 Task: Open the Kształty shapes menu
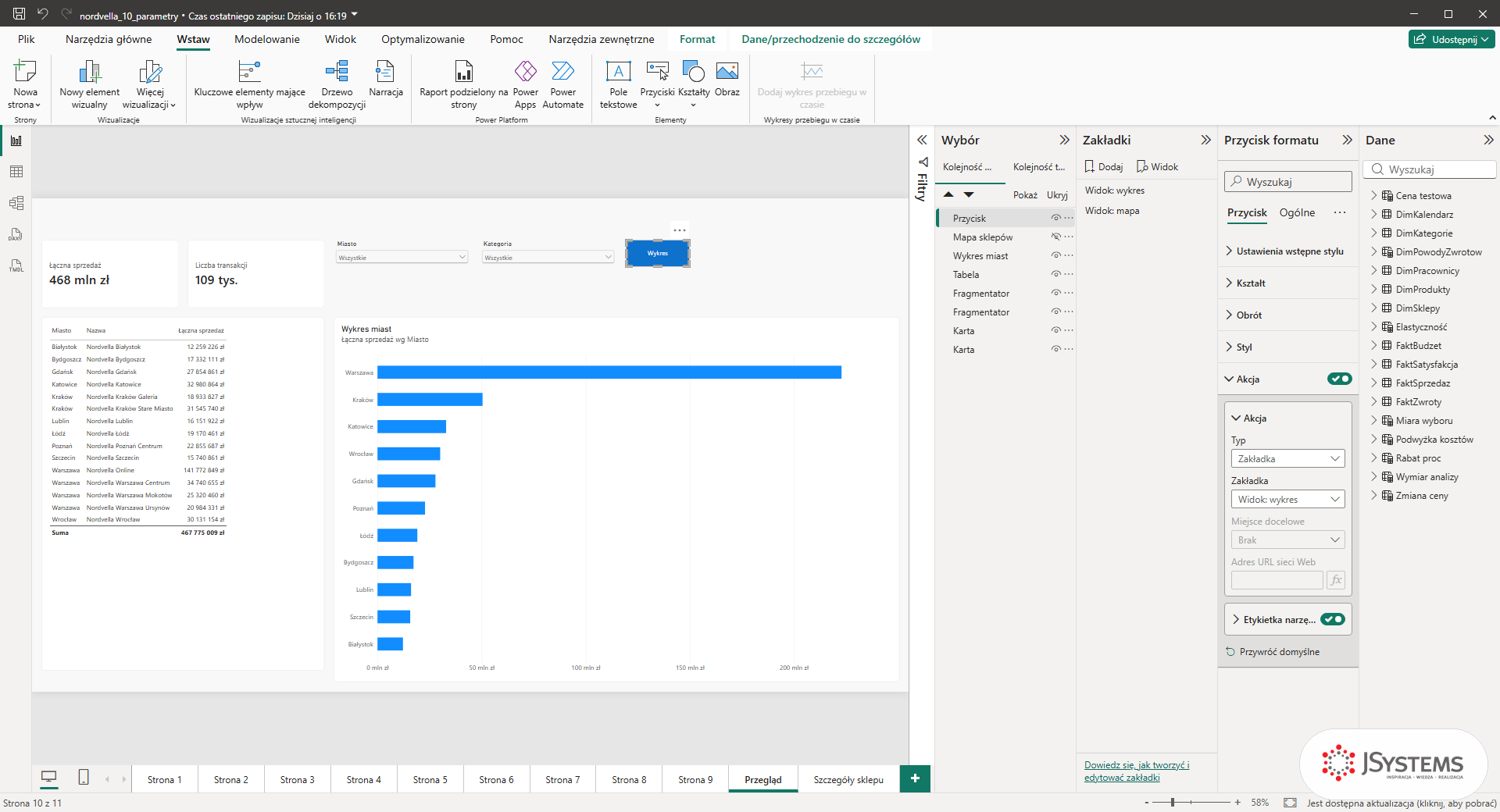pos(694,84)
